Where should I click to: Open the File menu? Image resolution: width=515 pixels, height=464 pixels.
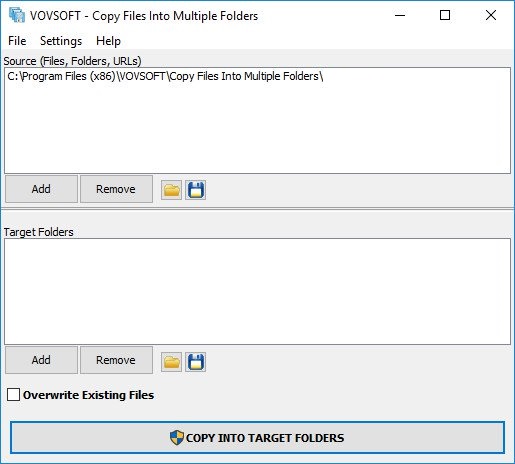point(17,41)
